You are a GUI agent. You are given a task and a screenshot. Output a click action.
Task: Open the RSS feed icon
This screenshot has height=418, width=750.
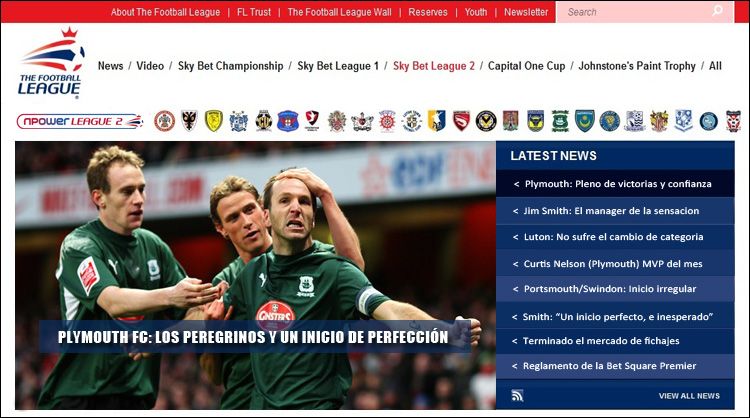pos(518,396)
